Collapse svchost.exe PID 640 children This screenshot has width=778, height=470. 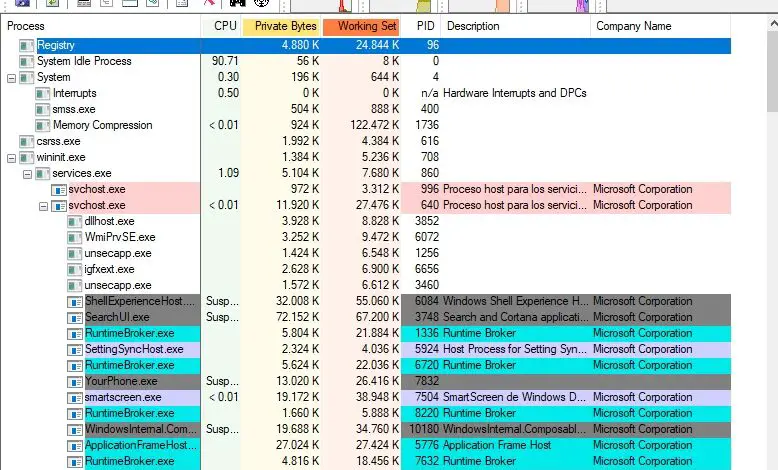click(x=43, y=206)
